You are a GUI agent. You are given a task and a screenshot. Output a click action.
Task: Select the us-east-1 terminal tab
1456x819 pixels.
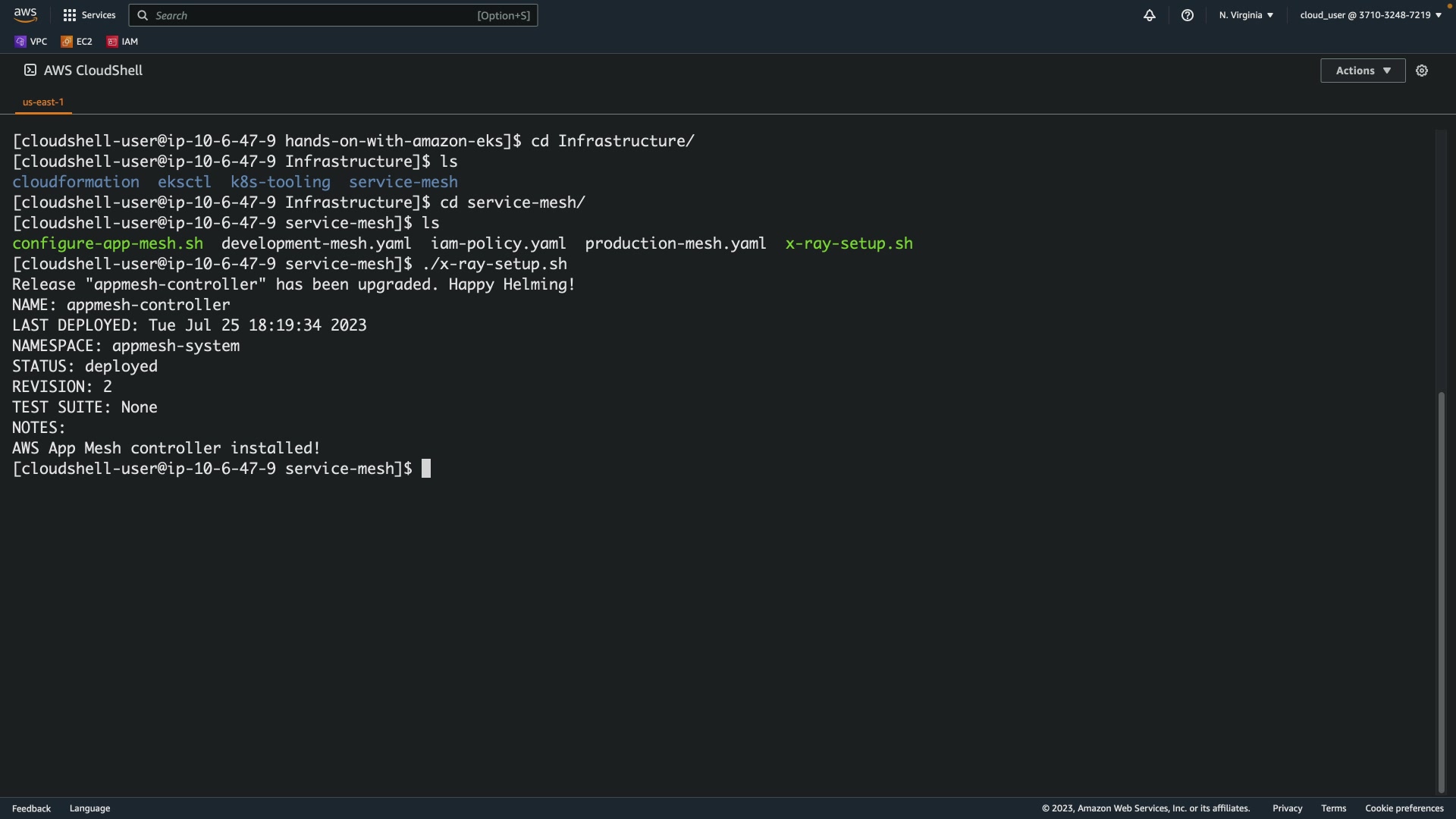click(43, 102)
